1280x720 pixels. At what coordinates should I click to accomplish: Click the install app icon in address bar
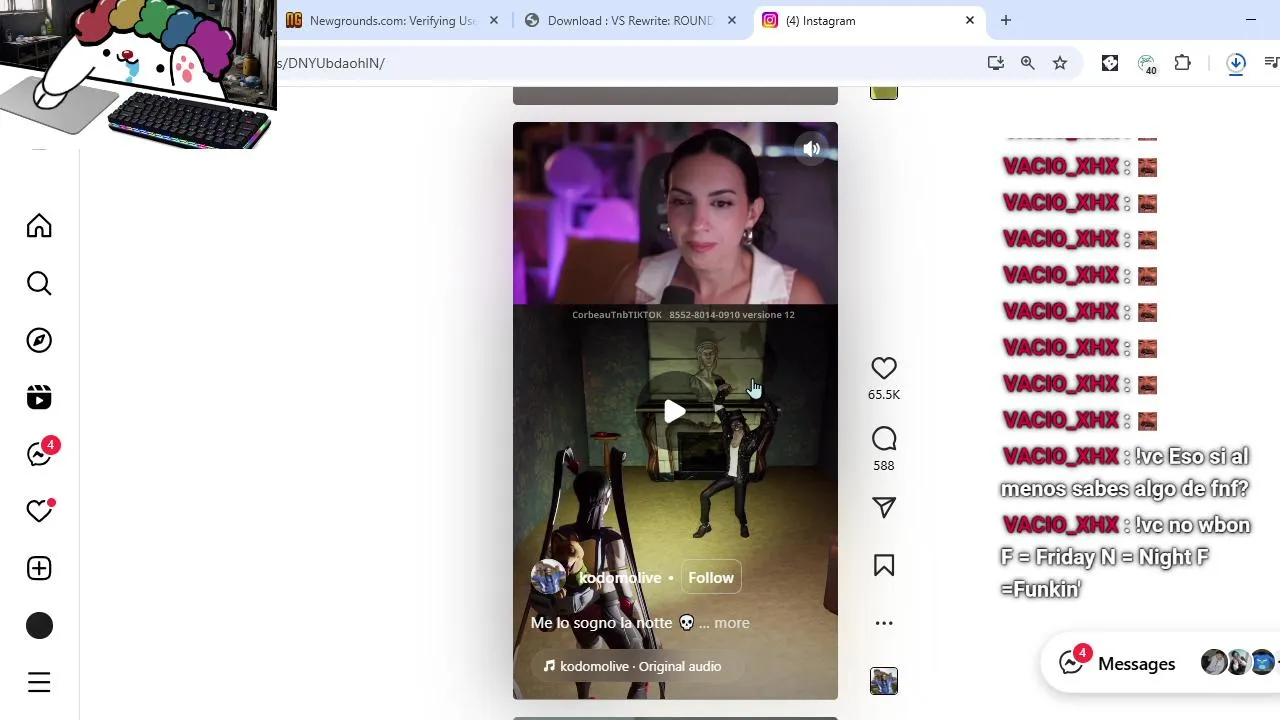995,63
